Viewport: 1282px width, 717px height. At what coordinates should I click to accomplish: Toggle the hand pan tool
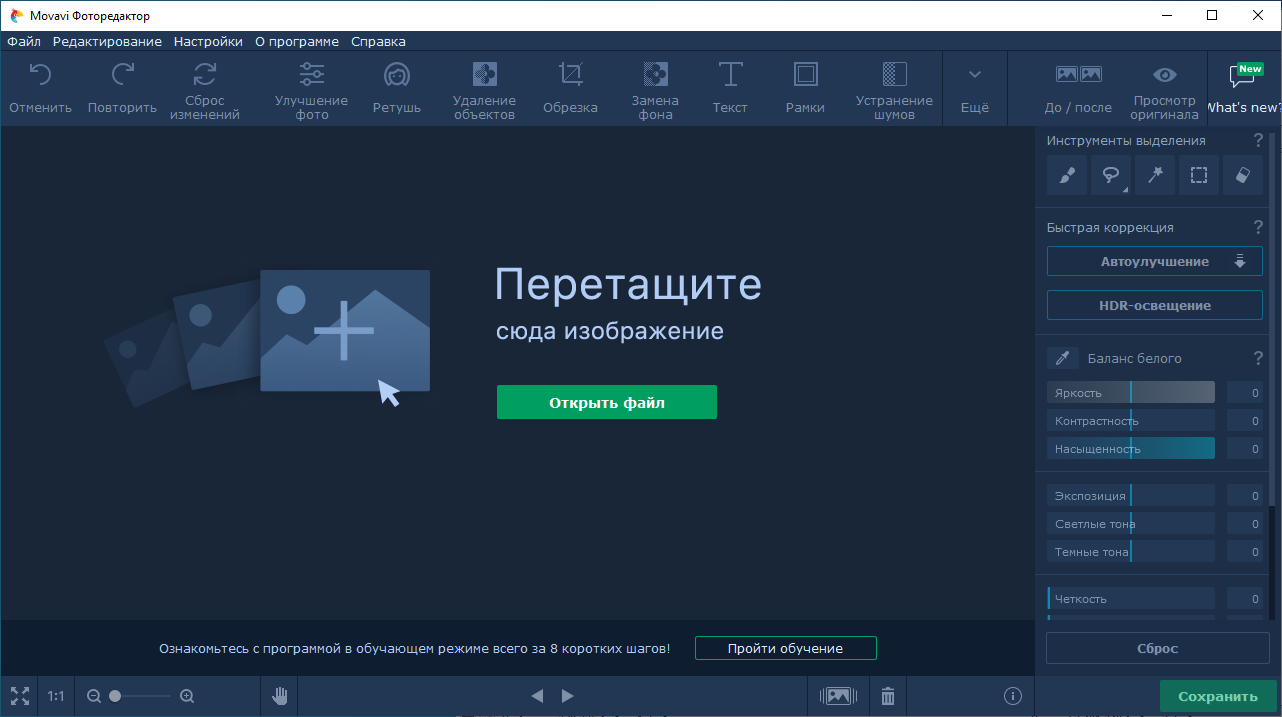(279, 696)
